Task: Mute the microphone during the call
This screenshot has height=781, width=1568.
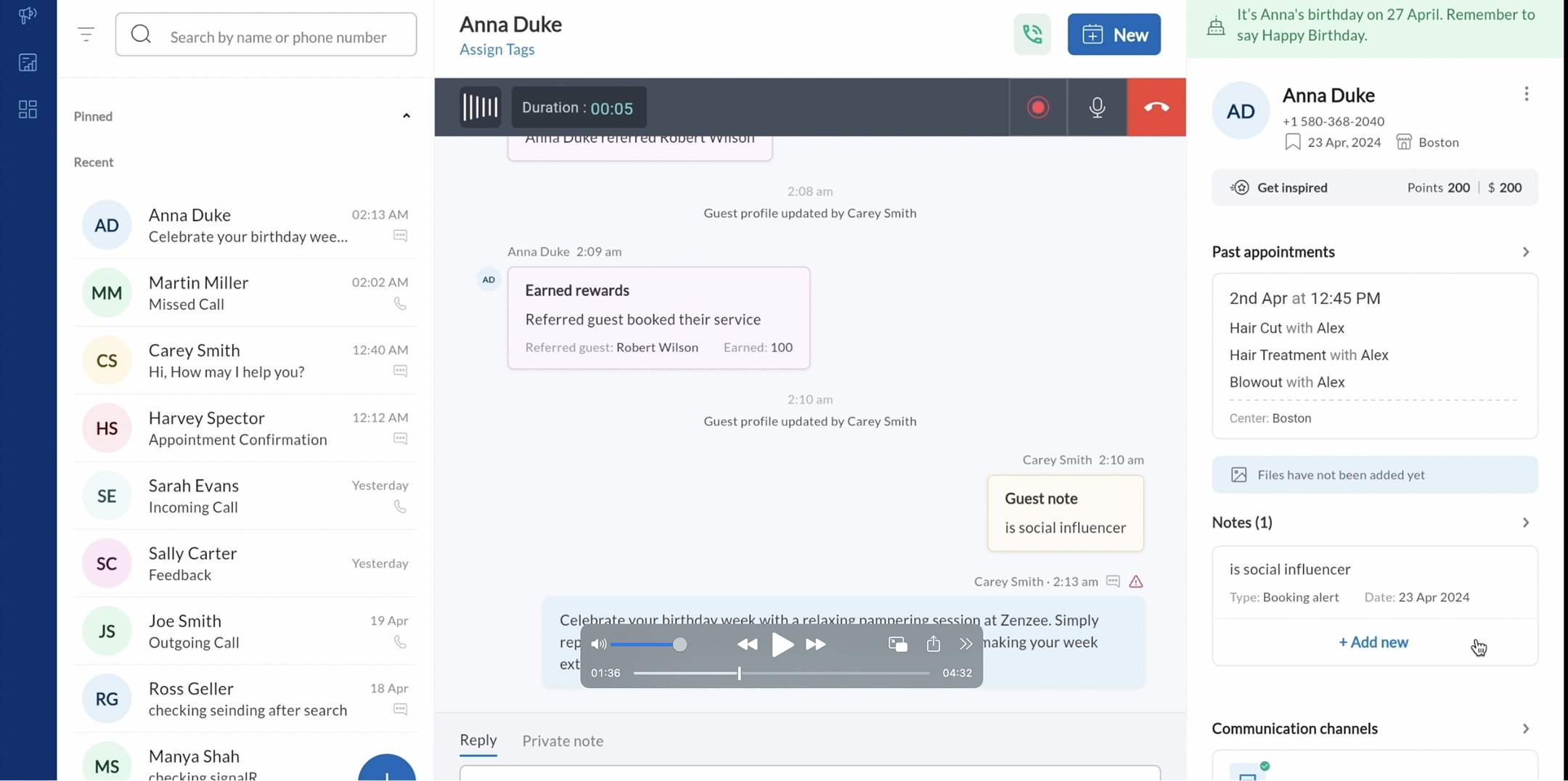Action: (1097, 107)
